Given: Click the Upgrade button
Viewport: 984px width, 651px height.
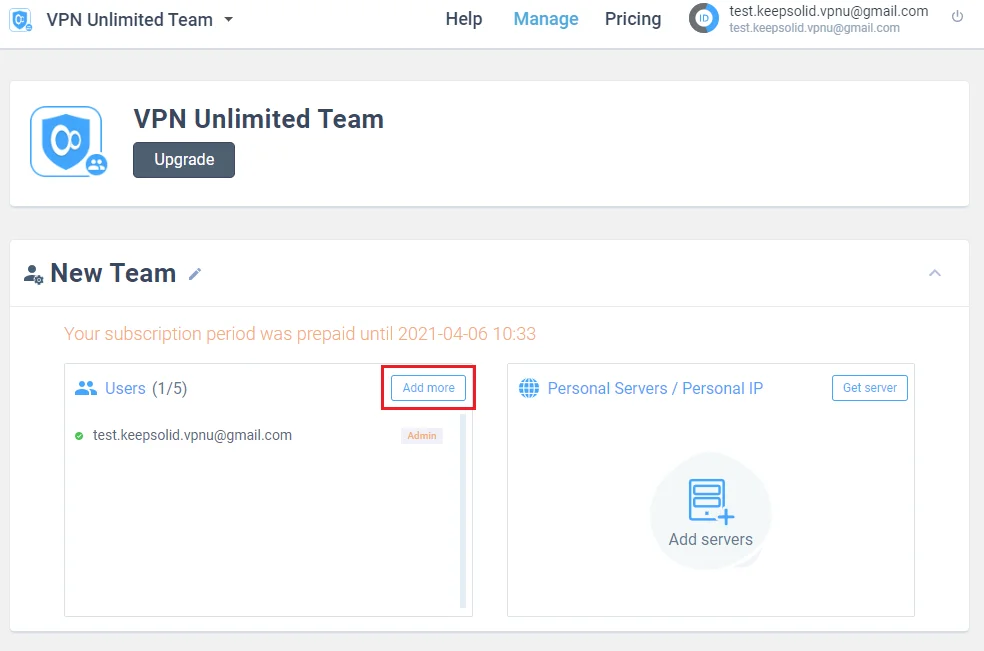Looking at the screenshot, I should [x=184, y=159].
